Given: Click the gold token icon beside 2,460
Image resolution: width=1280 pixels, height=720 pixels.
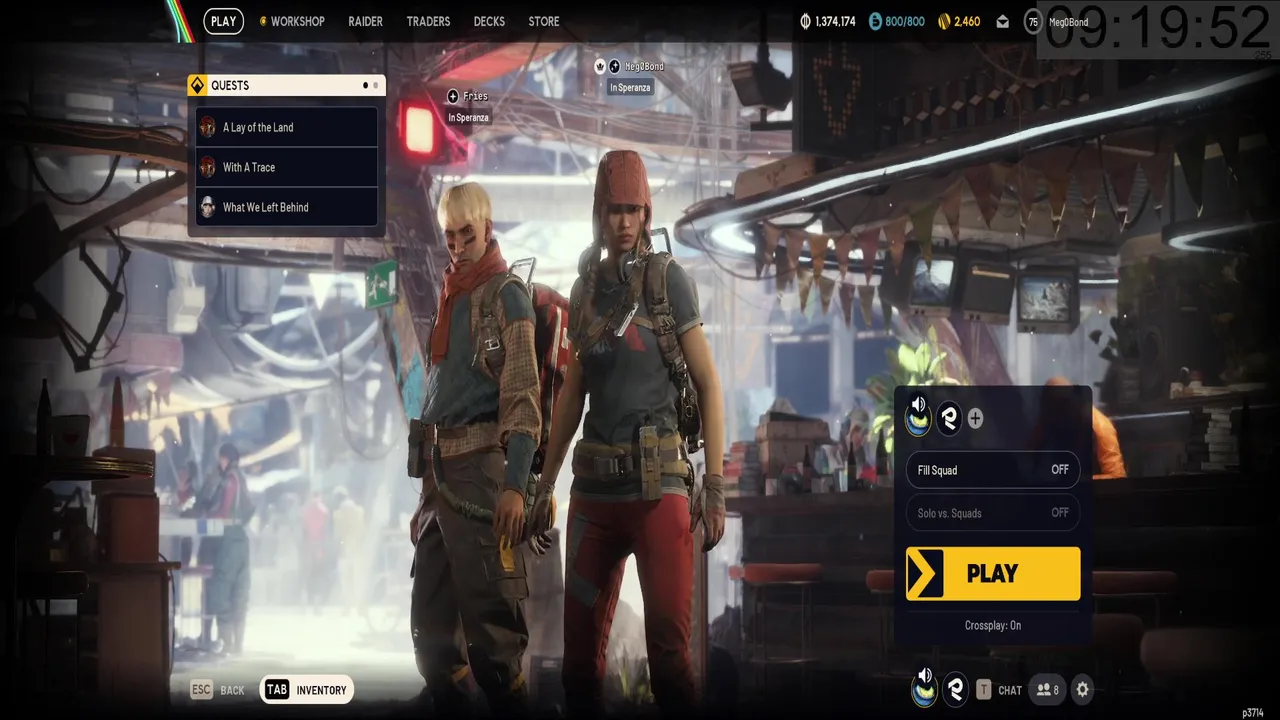Looking at the screenshot, I should (x=943, y=21).
